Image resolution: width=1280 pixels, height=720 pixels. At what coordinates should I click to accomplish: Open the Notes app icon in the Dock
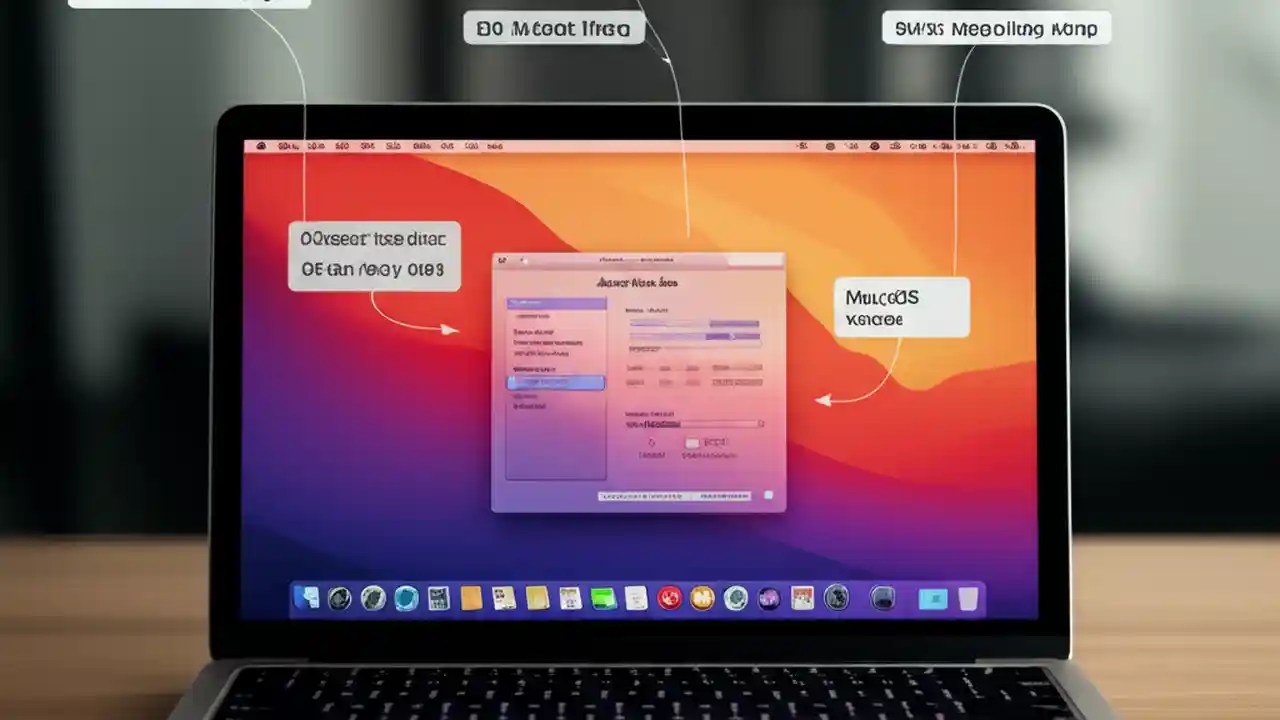[x=536, y=598]
